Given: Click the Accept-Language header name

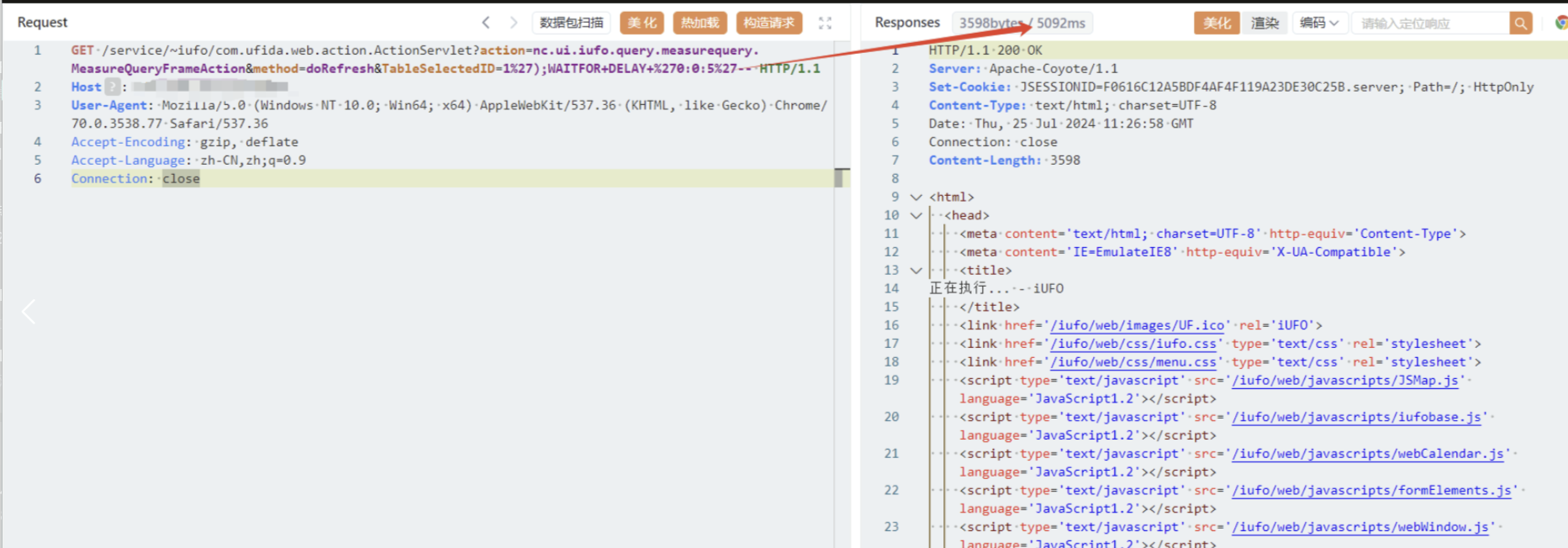Looking at the screenshot, I should [128, 160].
